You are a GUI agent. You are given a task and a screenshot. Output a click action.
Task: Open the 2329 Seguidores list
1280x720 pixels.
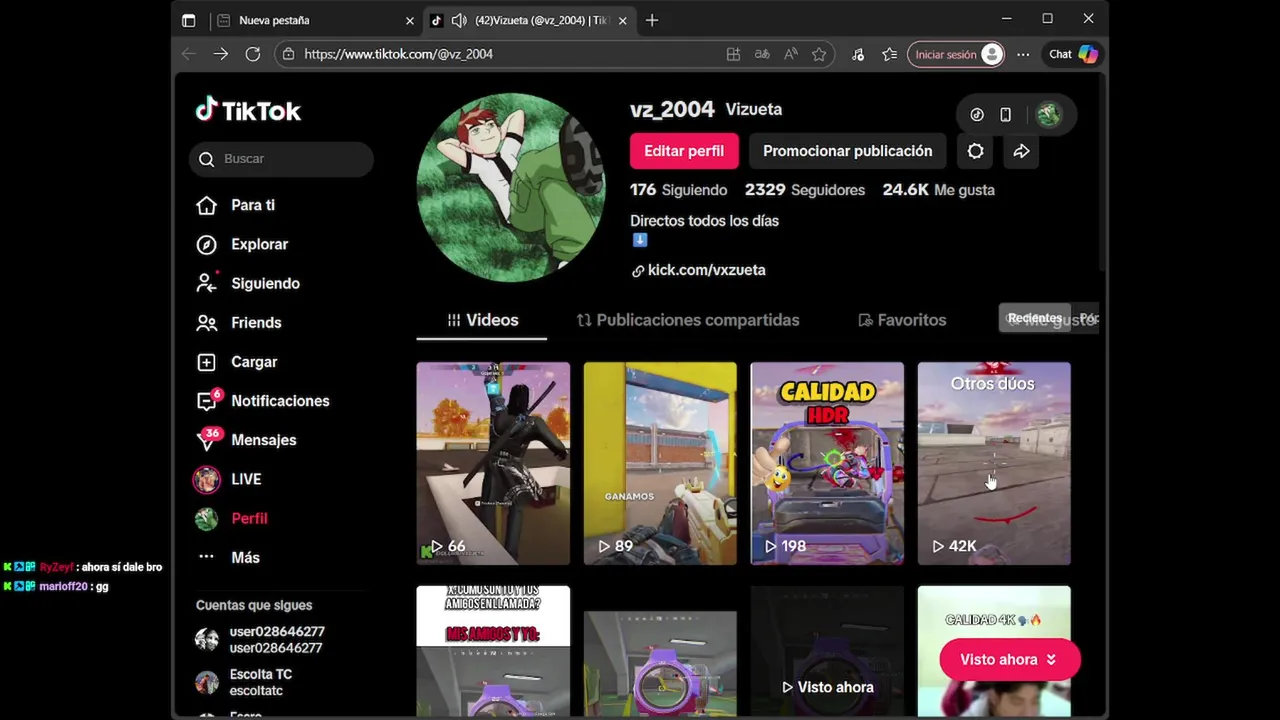pos(805,190)
